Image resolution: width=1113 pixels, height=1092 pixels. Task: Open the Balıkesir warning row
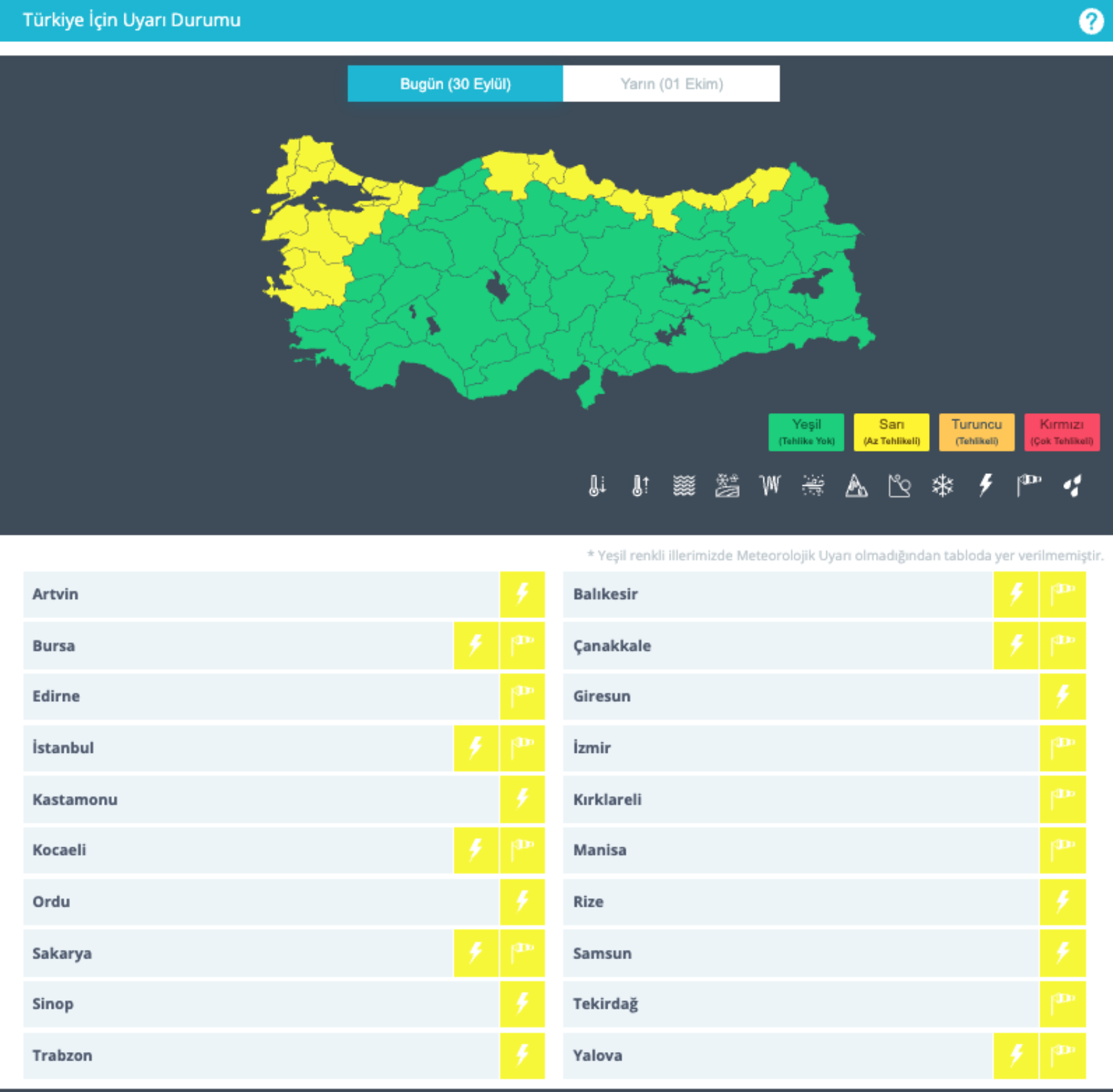click(824, 594)
